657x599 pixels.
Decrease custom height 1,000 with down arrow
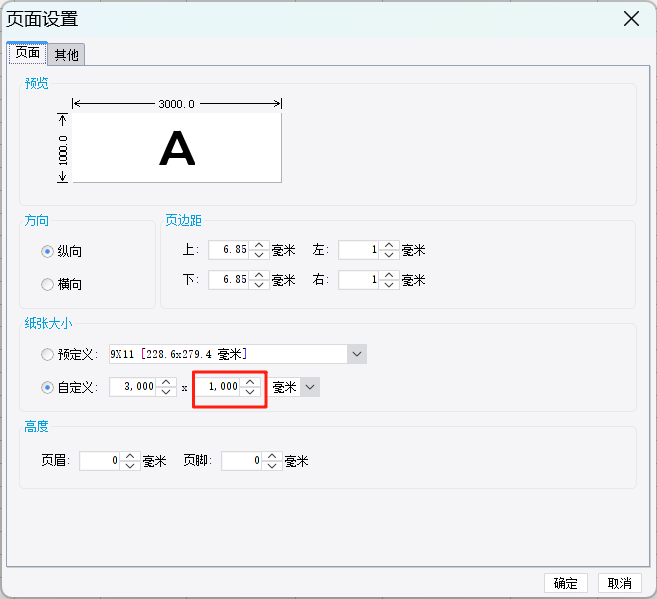point(250,392)
